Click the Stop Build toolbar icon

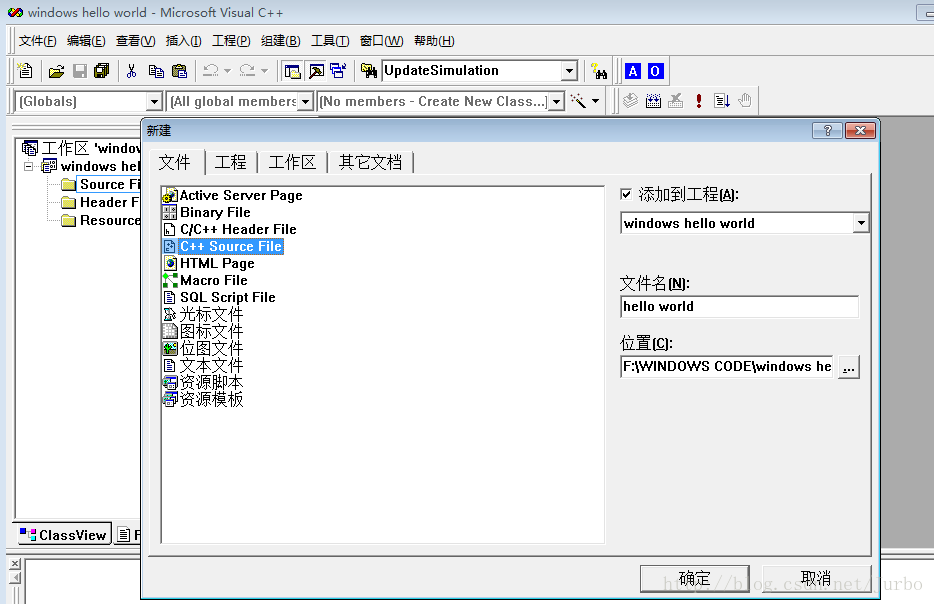[675, 101]
